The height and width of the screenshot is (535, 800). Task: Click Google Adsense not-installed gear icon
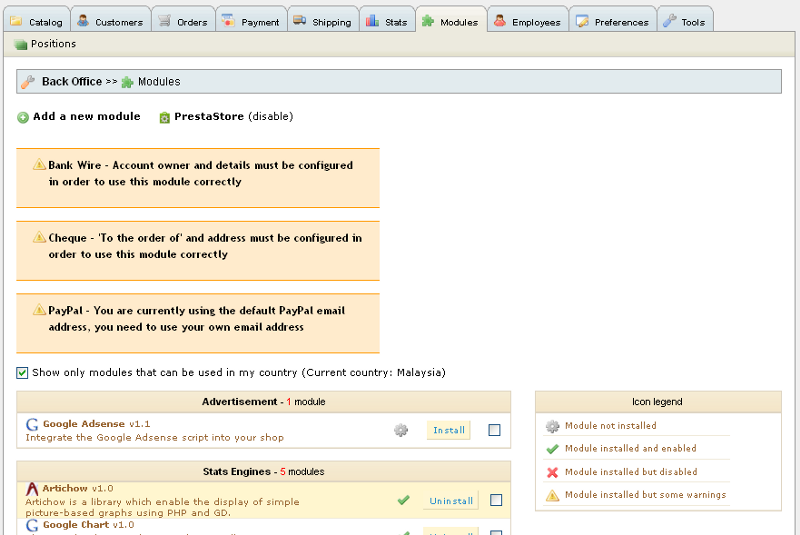pos(401,430)
